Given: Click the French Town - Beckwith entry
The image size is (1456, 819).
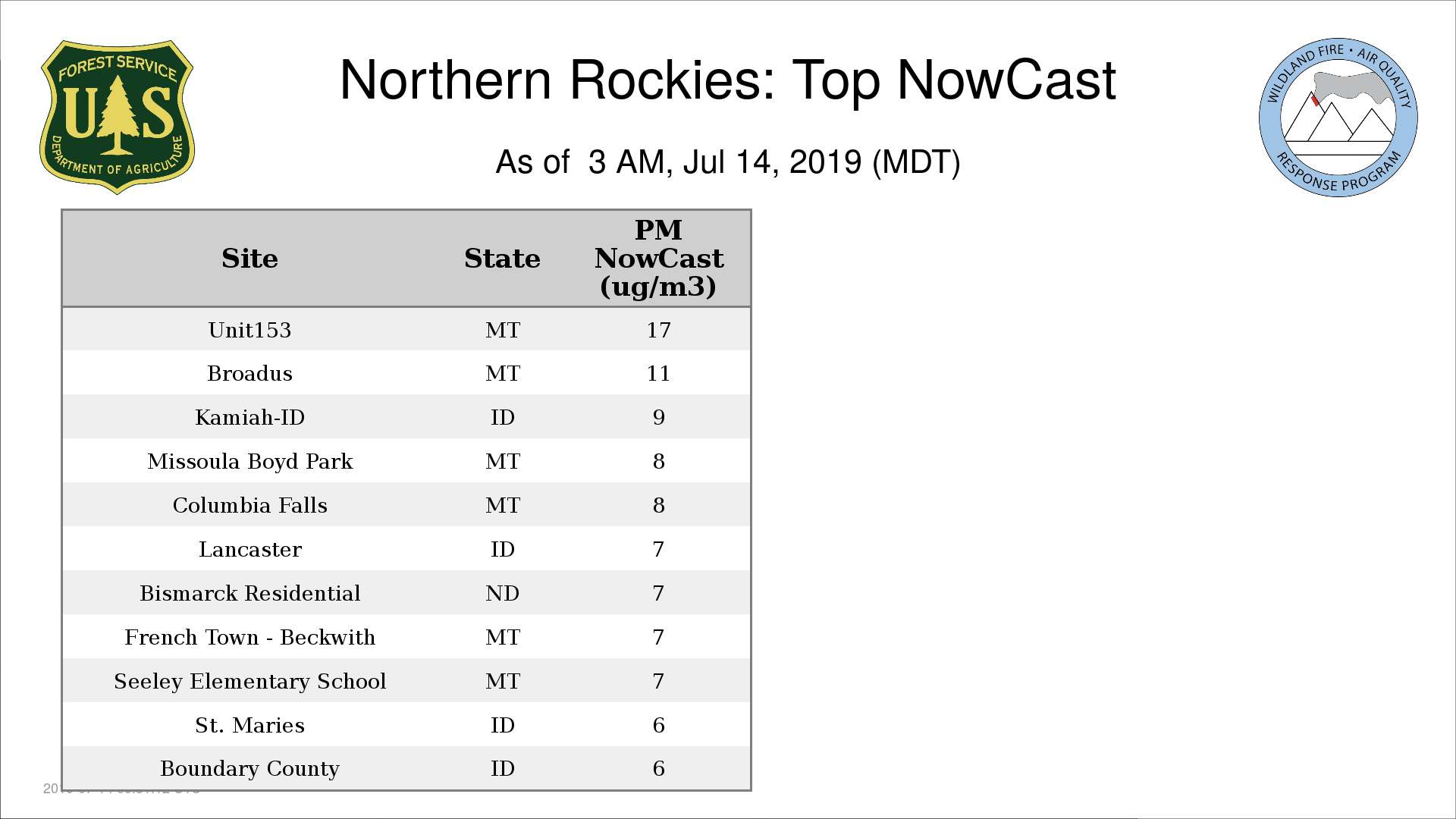Looking at the screenshot, I should [249, 637].
